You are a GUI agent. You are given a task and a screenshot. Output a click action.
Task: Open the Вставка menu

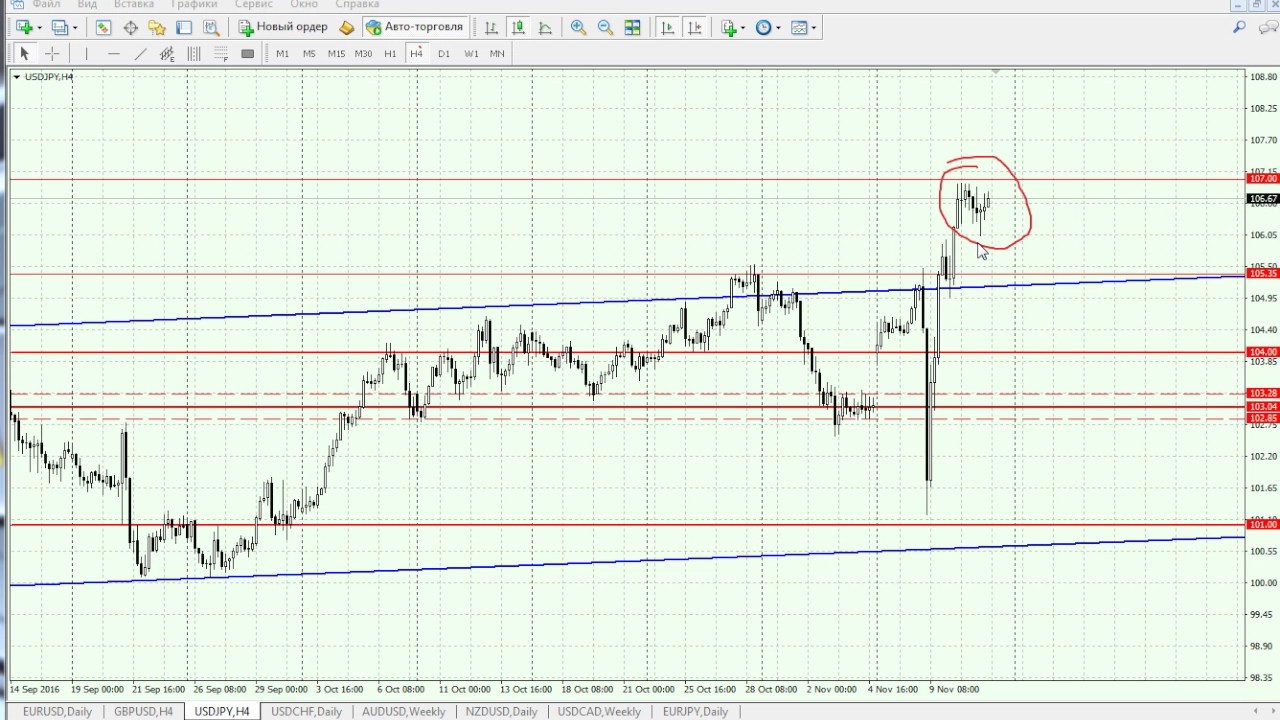(x=134, y=4)
